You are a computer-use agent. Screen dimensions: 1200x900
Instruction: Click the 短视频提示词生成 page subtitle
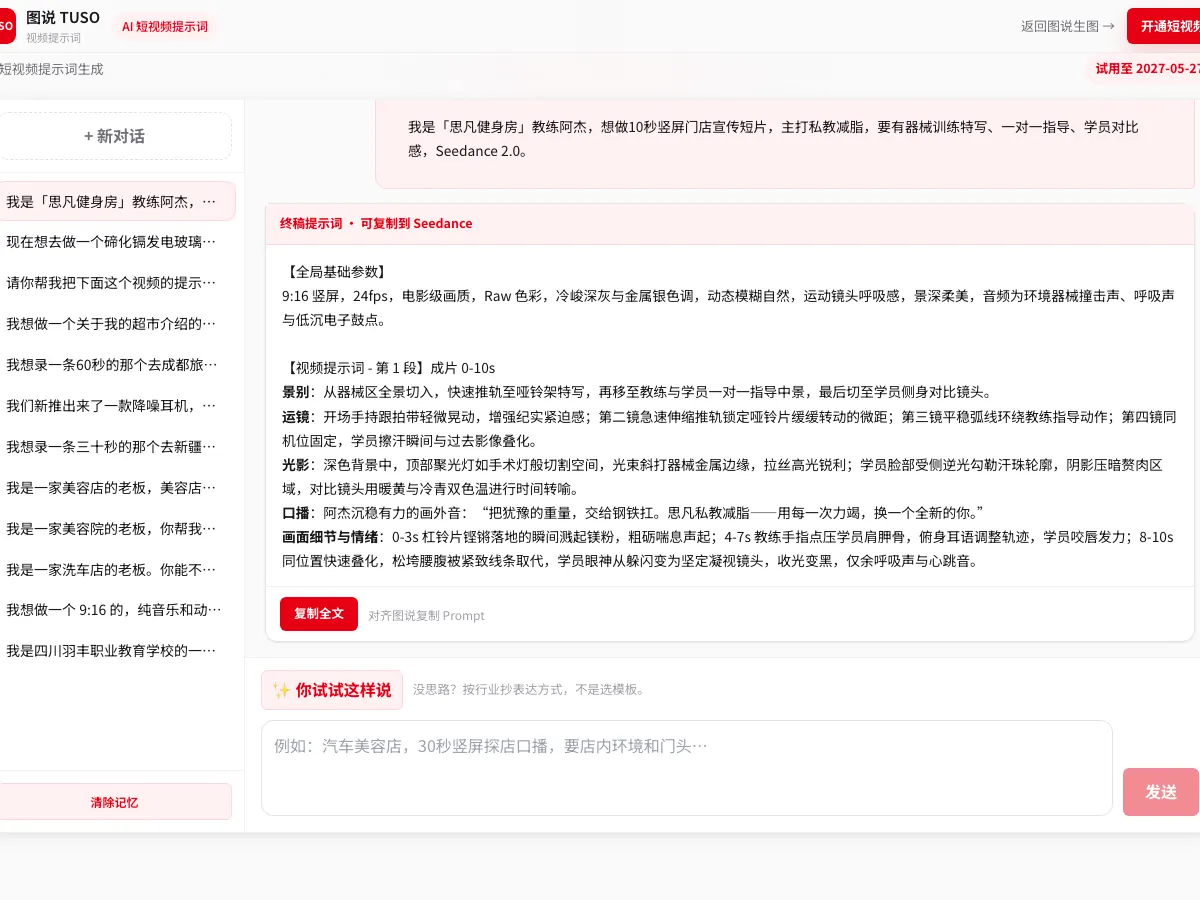tap(50, 69)
